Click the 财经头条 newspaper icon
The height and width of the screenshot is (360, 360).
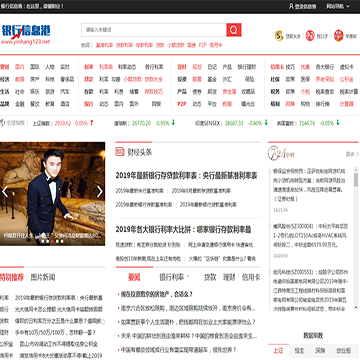(x=120, y=152)
